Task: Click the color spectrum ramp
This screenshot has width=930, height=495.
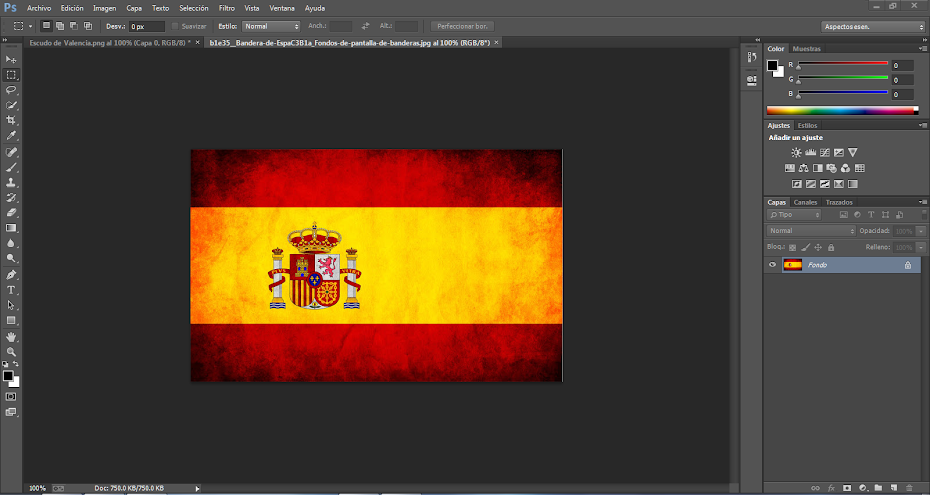Action: tap(842, 110)
